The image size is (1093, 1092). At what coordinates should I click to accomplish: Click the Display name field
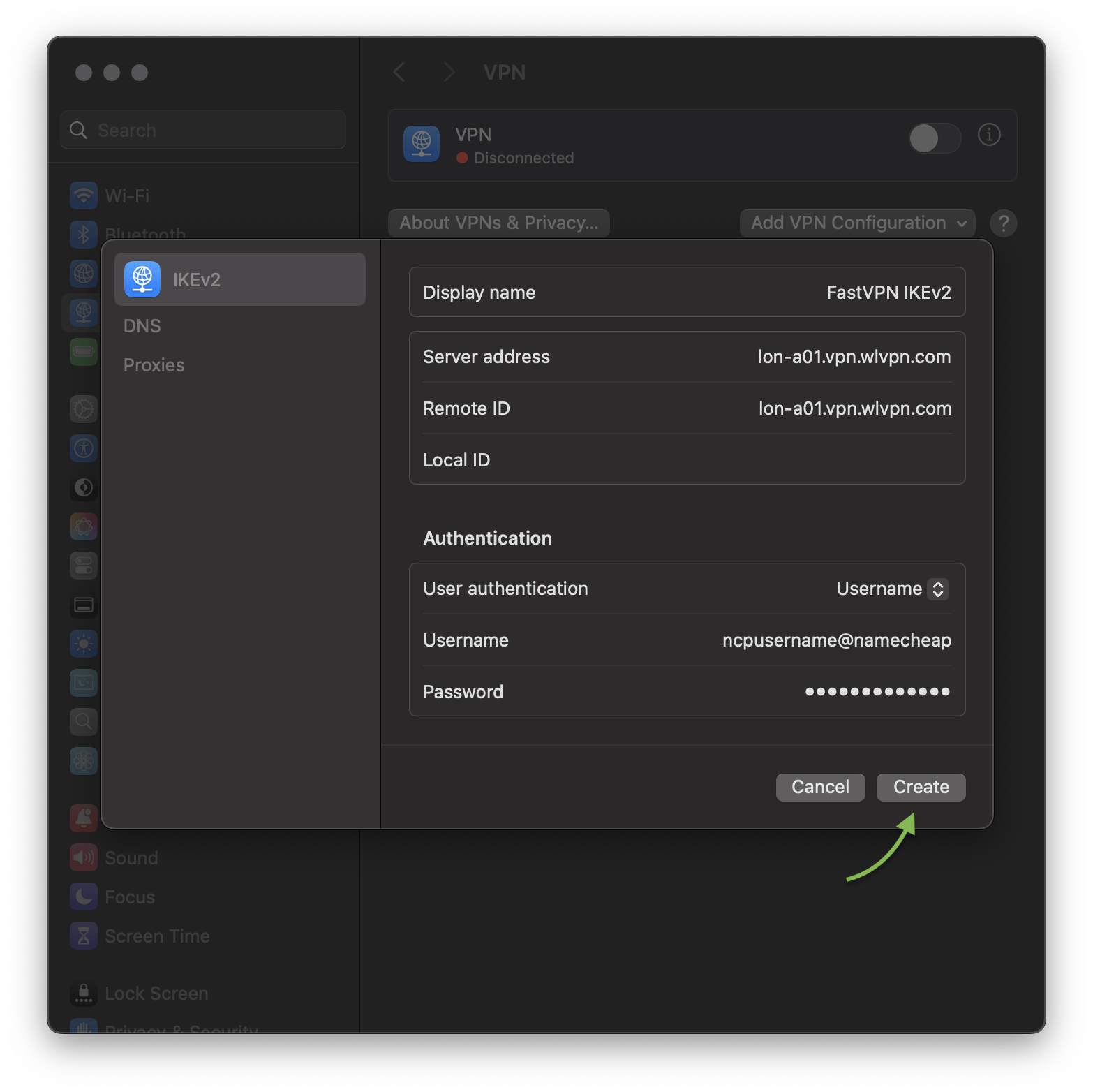[687, 292]
